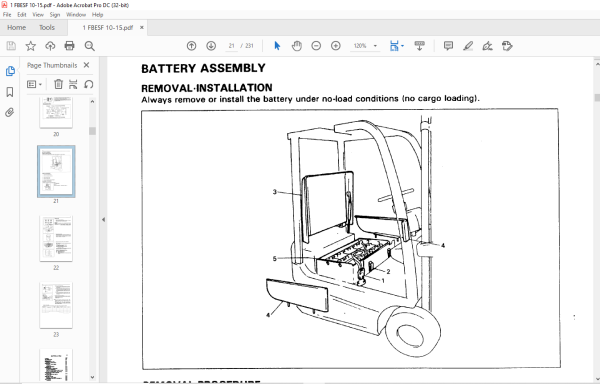Viewport: 600px width, 384px height.
Task: Click the upload to cloud icon
Action: (x=50, y=46)
